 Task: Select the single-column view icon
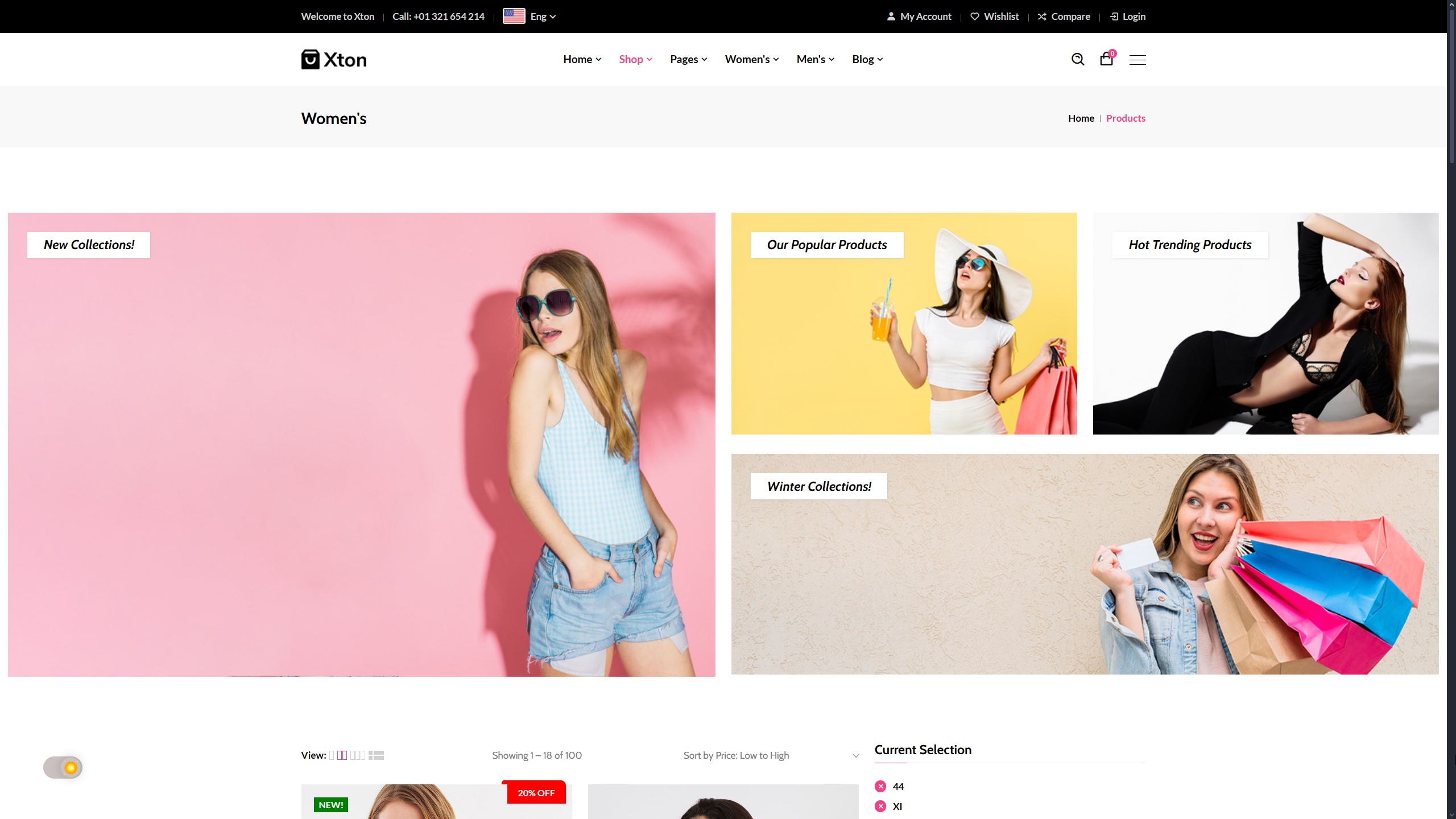click(x=332, y=755)
